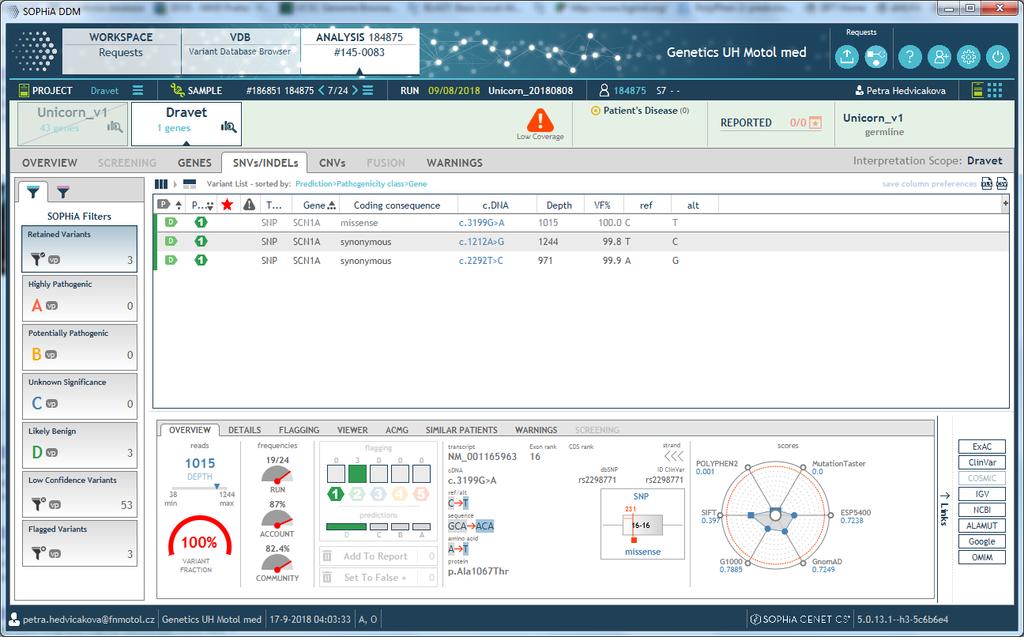1024x637 pixels.
Task: Select the teal SOPHiA filter funnel tab
Action: click(33, 191)
